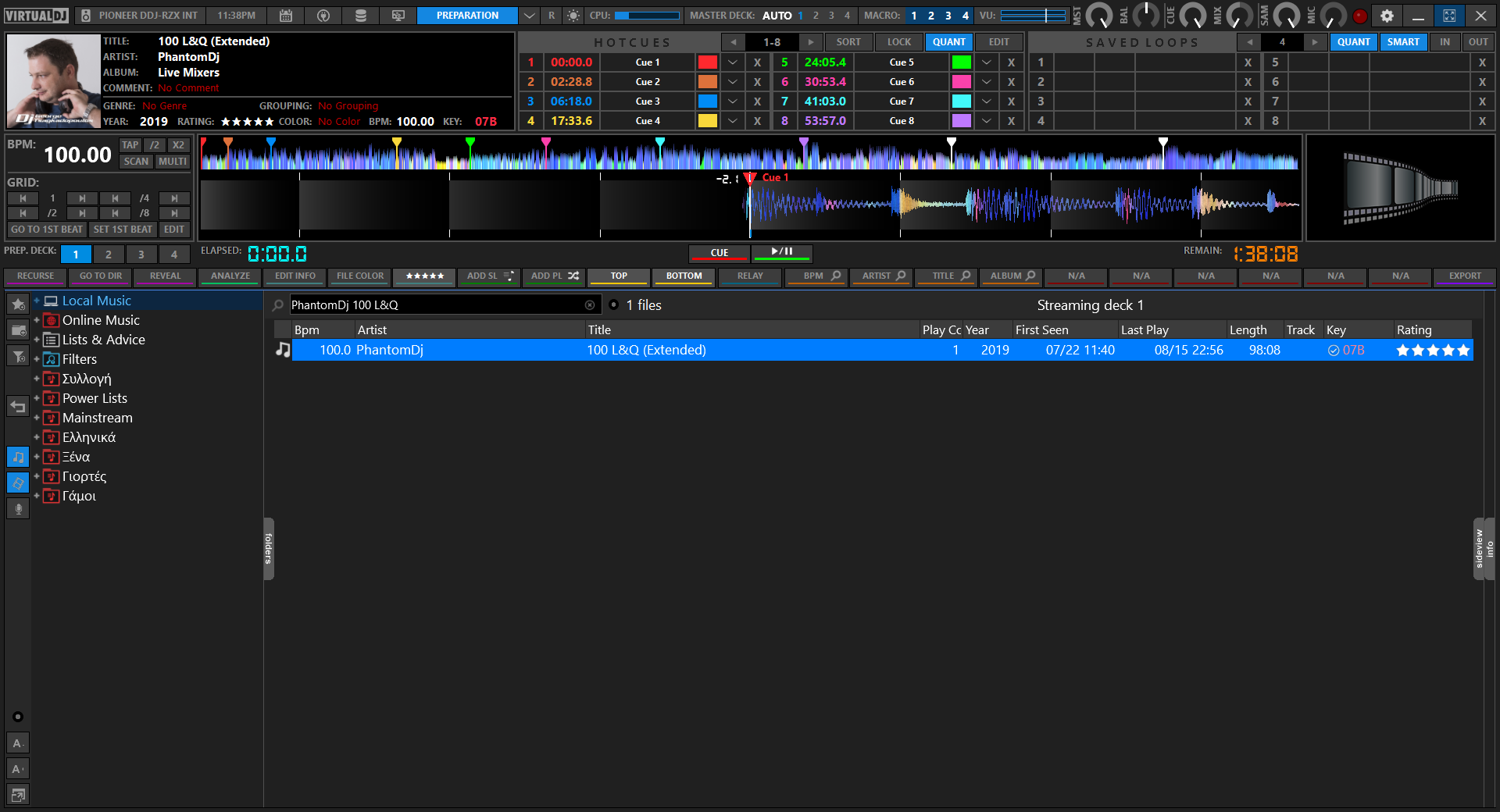Image resolution: width=1500 pixels, height=812 pixels.
Task: Toggle hotcues QUANT button
Action: (x=948, y=42)
